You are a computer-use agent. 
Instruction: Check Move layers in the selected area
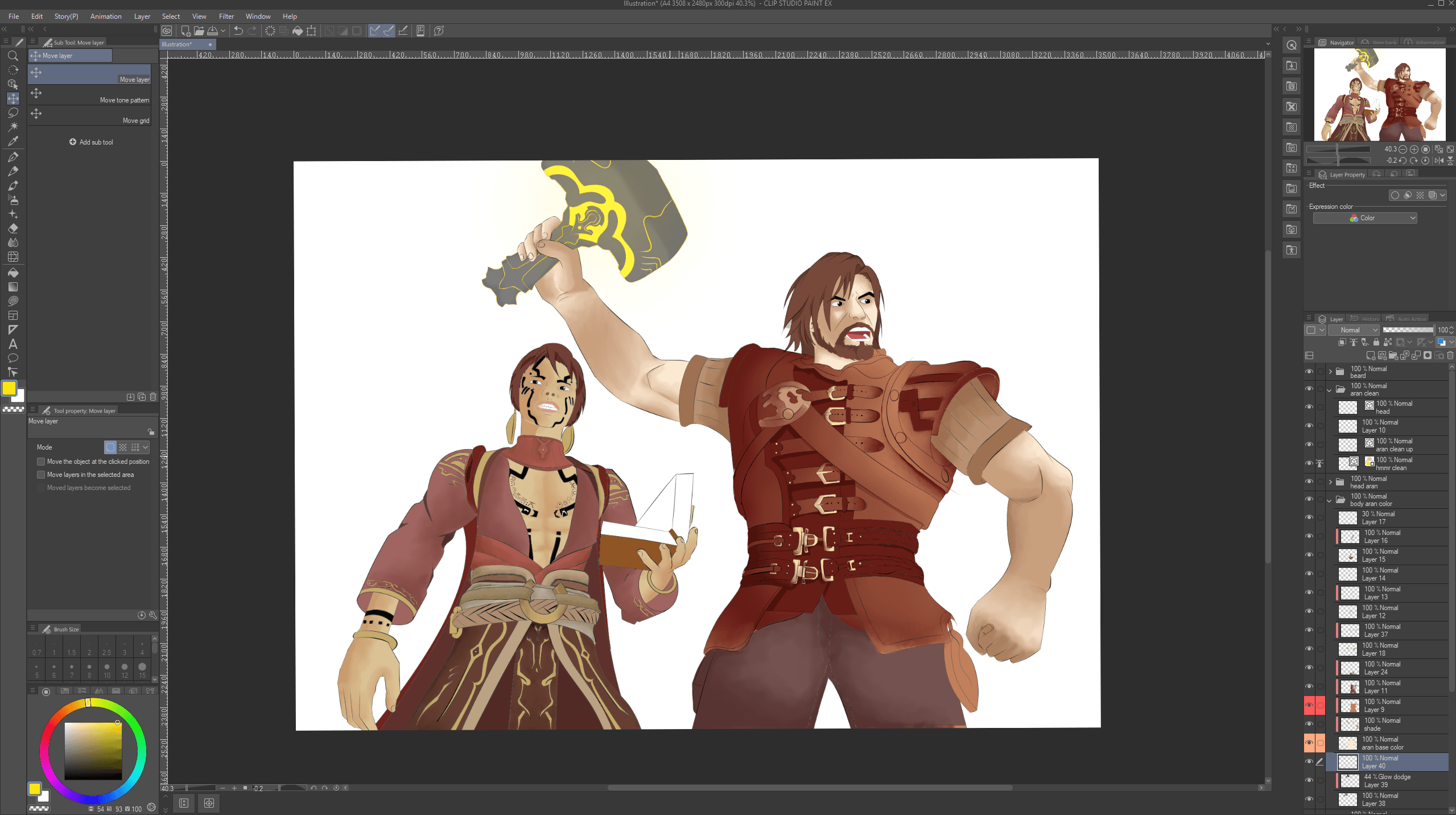pyautogui.click(x=41, y=475)
